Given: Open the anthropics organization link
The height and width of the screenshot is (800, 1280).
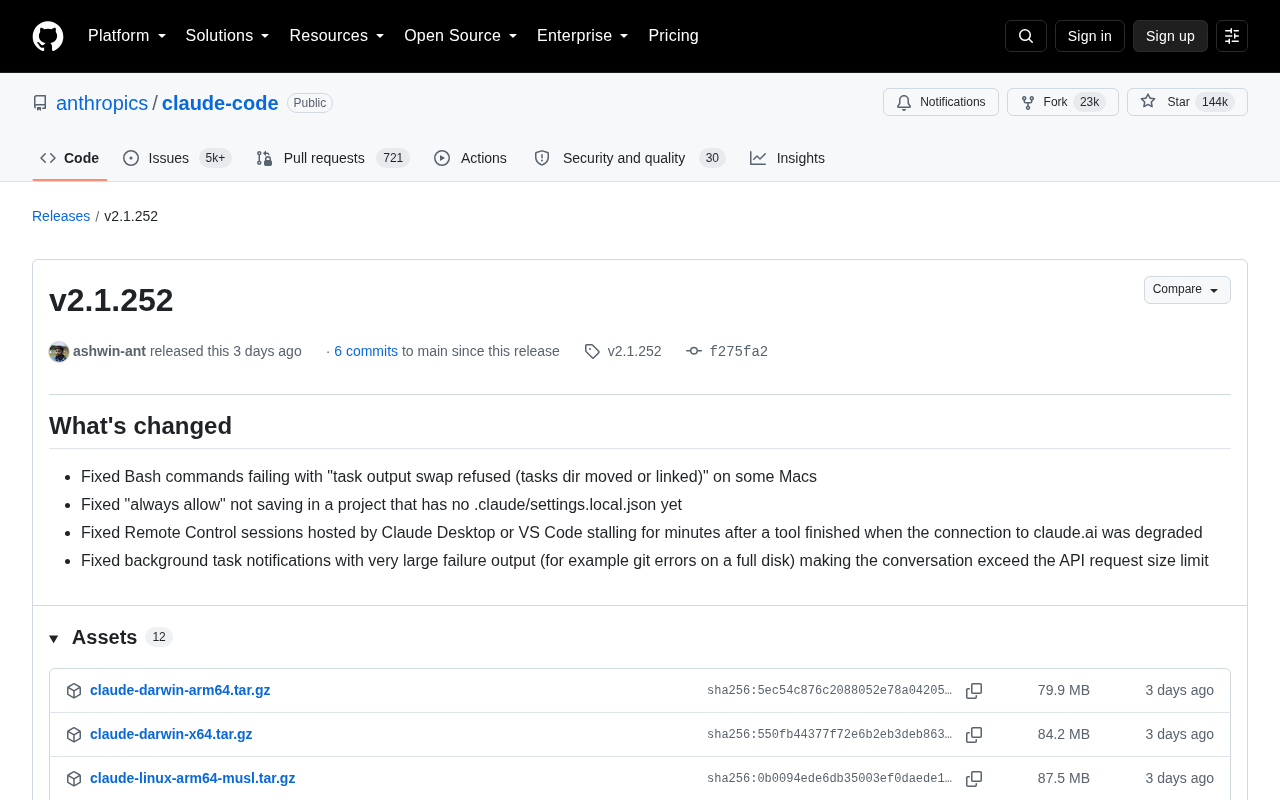Looking at the screenshot, I should pyautogui.click(x=102, y=103).
